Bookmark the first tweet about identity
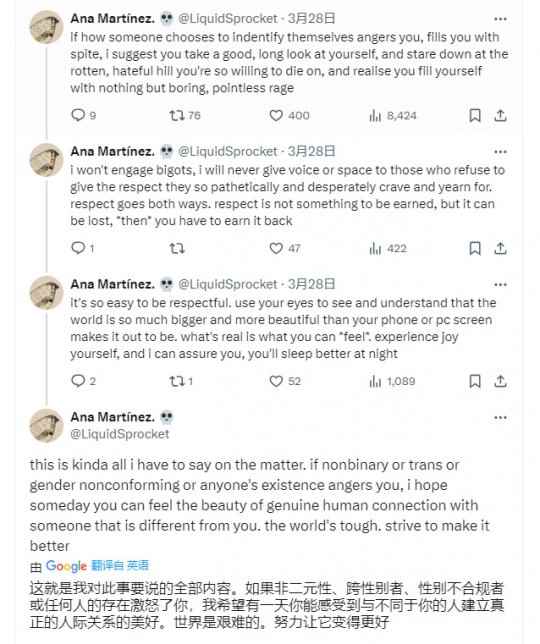Image resolution: width=540 pixels, height=644 pixels. 475,115
